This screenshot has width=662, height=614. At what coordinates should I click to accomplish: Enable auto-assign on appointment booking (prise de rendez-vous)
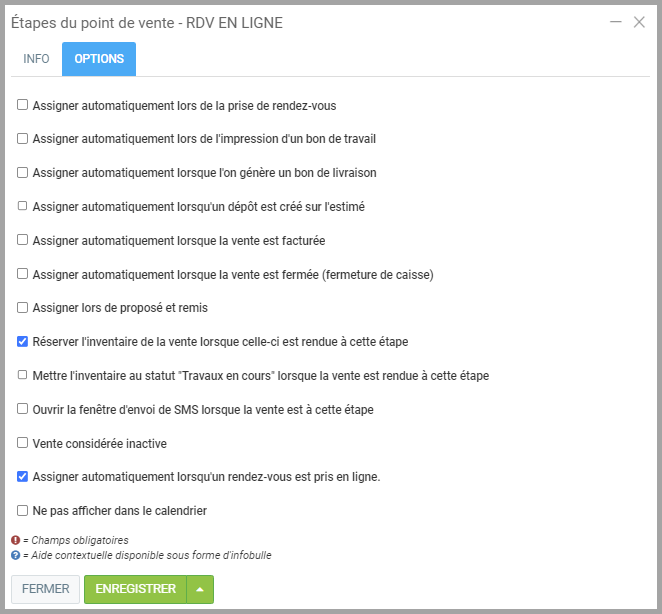[23, 104]
